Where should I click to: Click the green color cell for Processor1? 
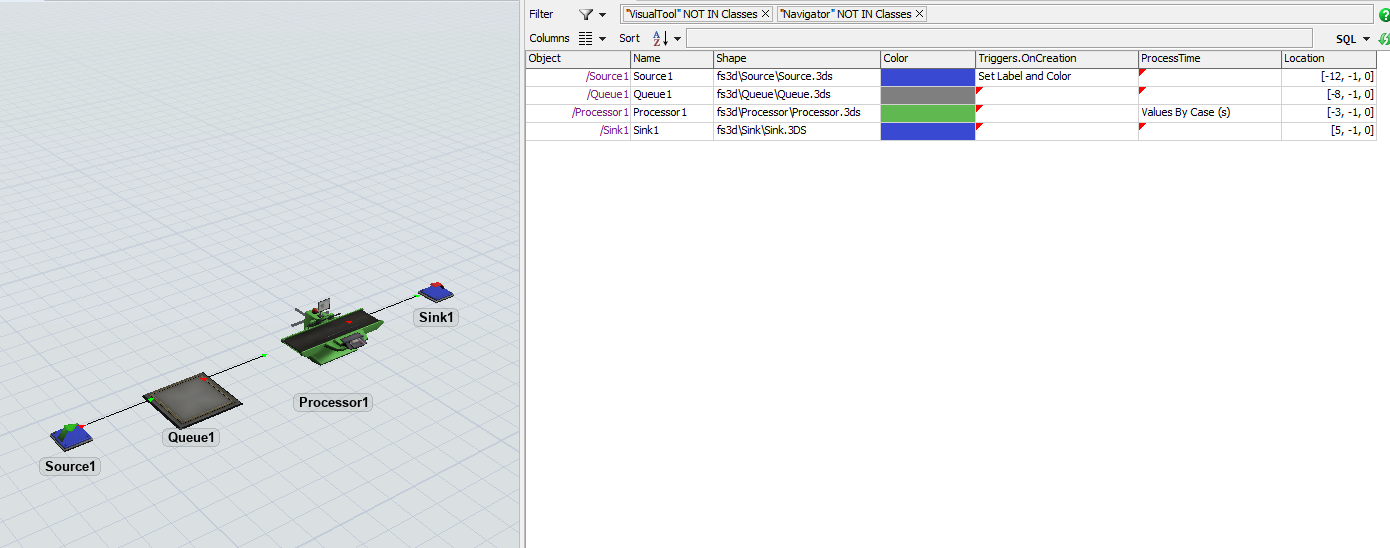tap(927, 113)
